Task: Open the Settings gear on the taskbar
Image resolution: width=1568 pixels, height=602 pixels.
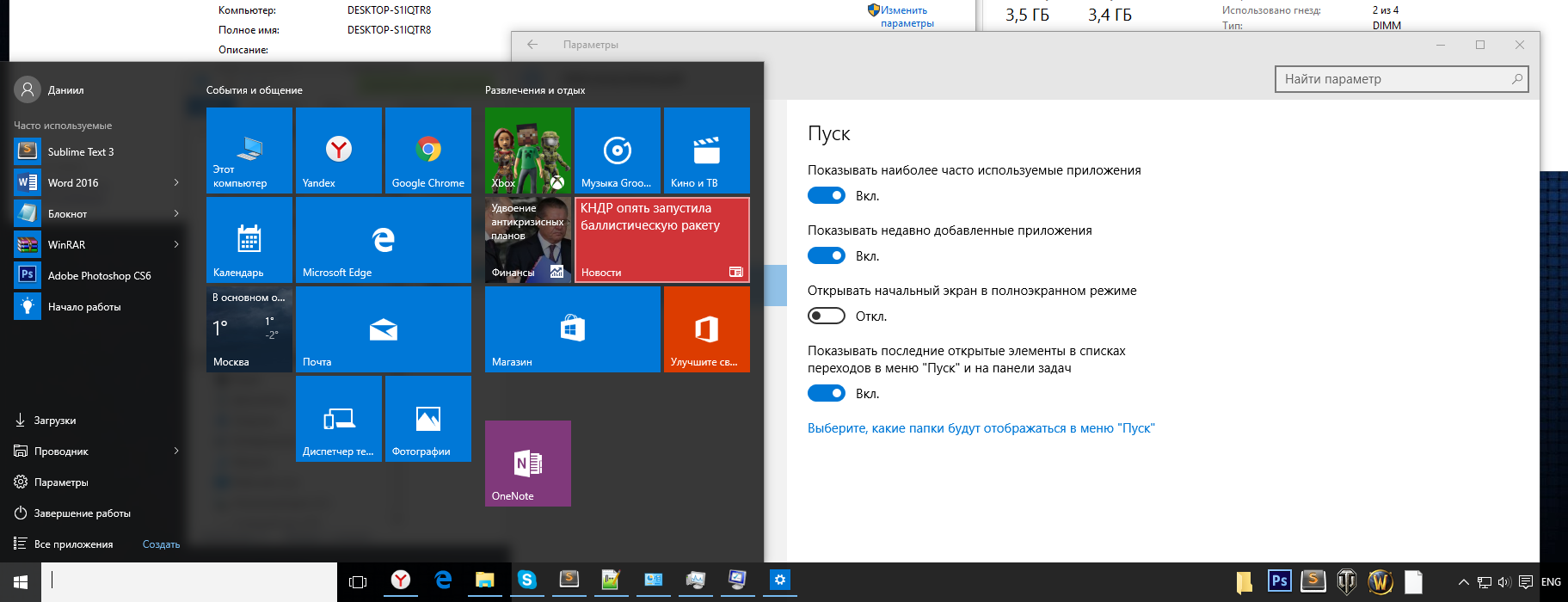Action: pos(780,580)
